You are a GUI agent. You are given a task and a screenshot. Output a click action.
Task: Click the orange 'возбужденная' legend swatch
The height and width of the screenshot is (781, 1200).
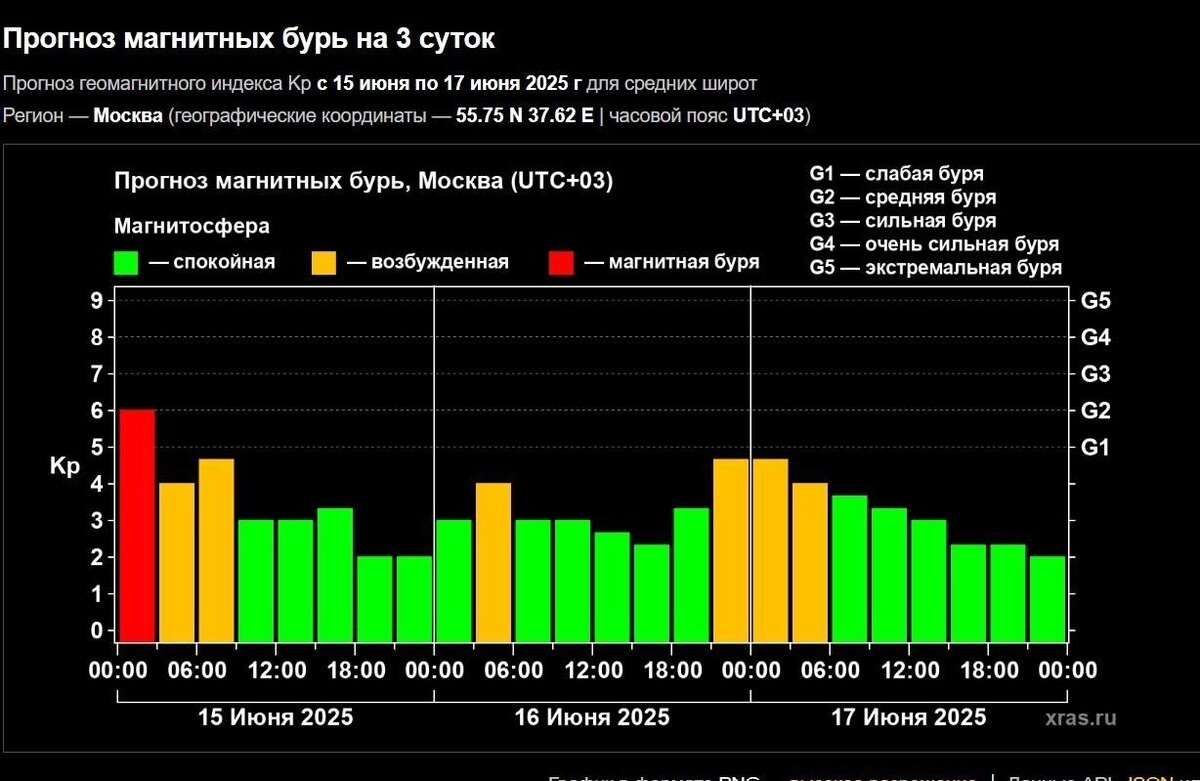324,263
